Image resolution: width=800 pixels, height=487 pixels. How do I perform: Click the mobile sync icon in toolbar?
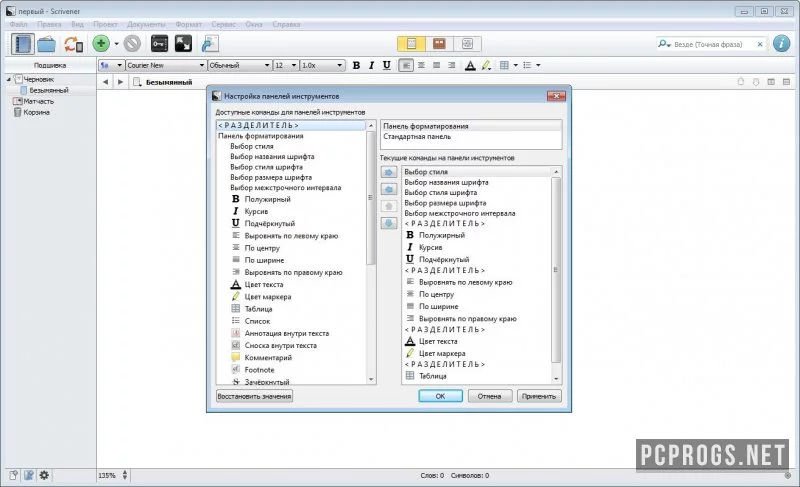[73, 44]
